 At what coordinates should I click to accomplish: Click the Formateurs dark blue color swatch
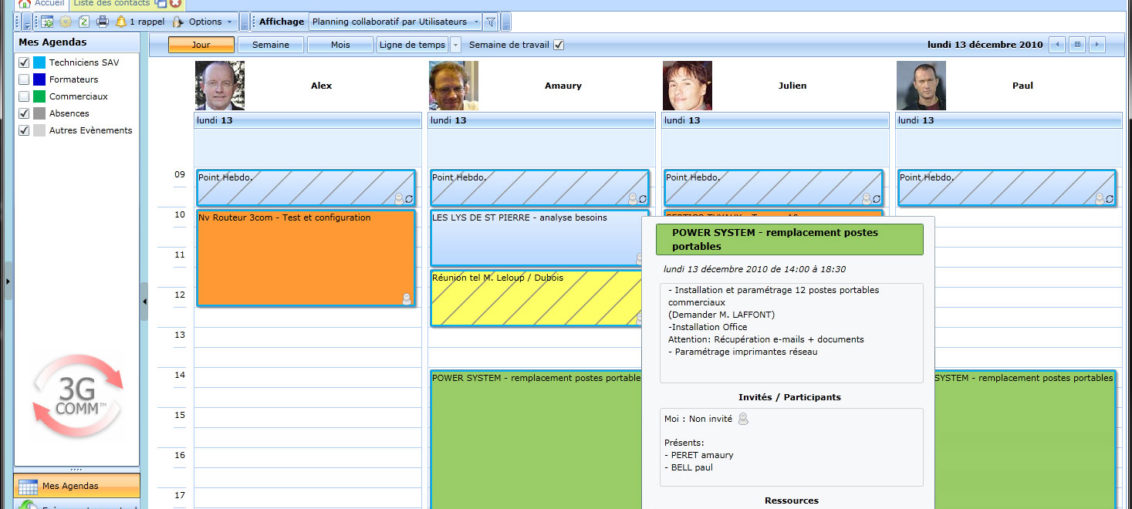[39, 79]
